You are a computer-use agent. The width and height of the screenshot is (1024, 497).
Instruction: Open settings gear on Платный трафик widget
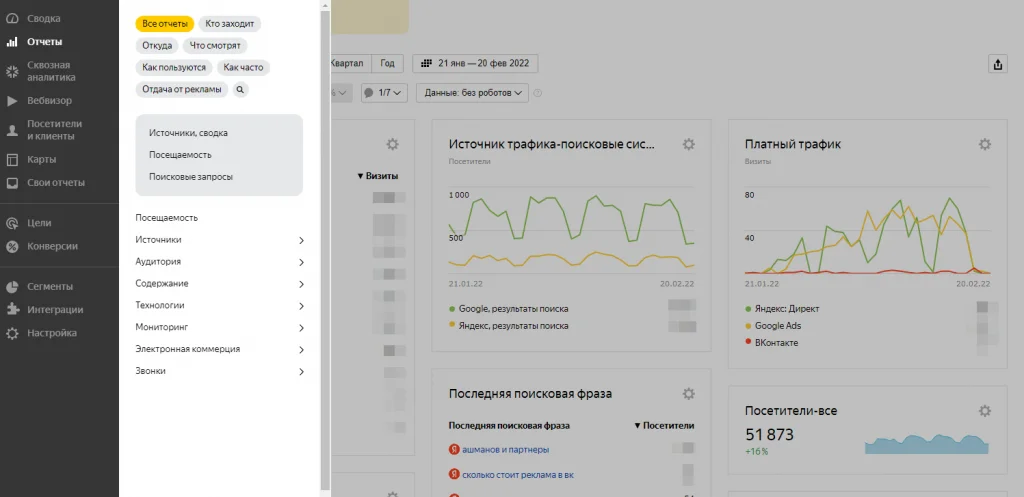(984, 144)
